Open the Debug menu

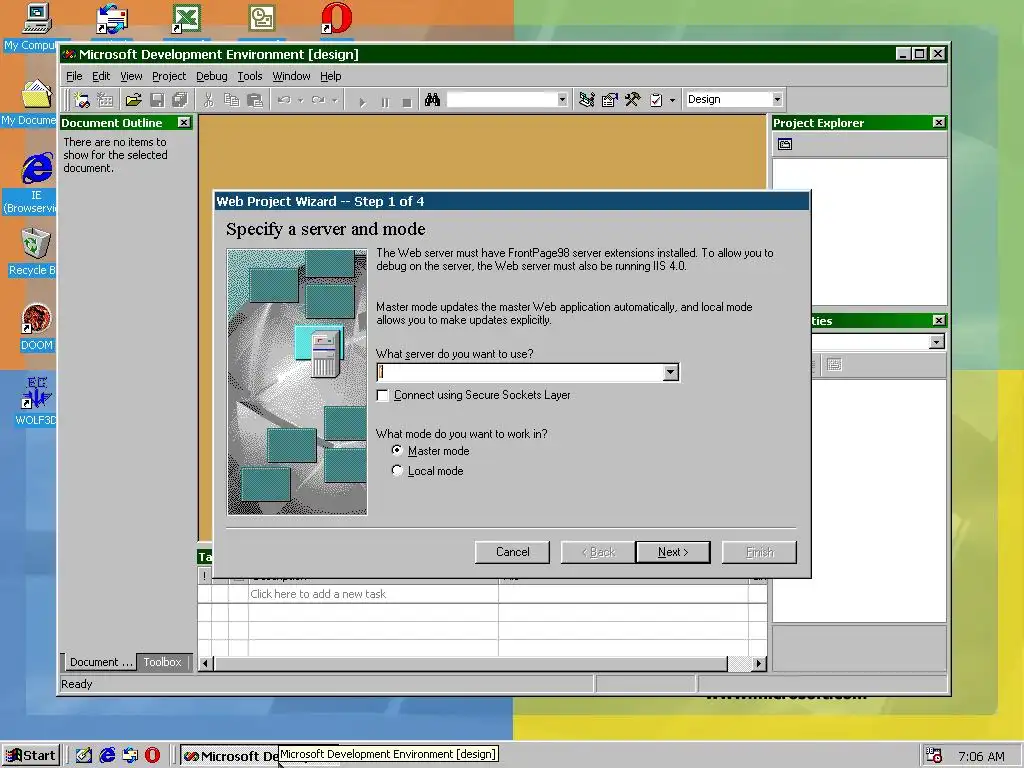click(x=212, y=76)
